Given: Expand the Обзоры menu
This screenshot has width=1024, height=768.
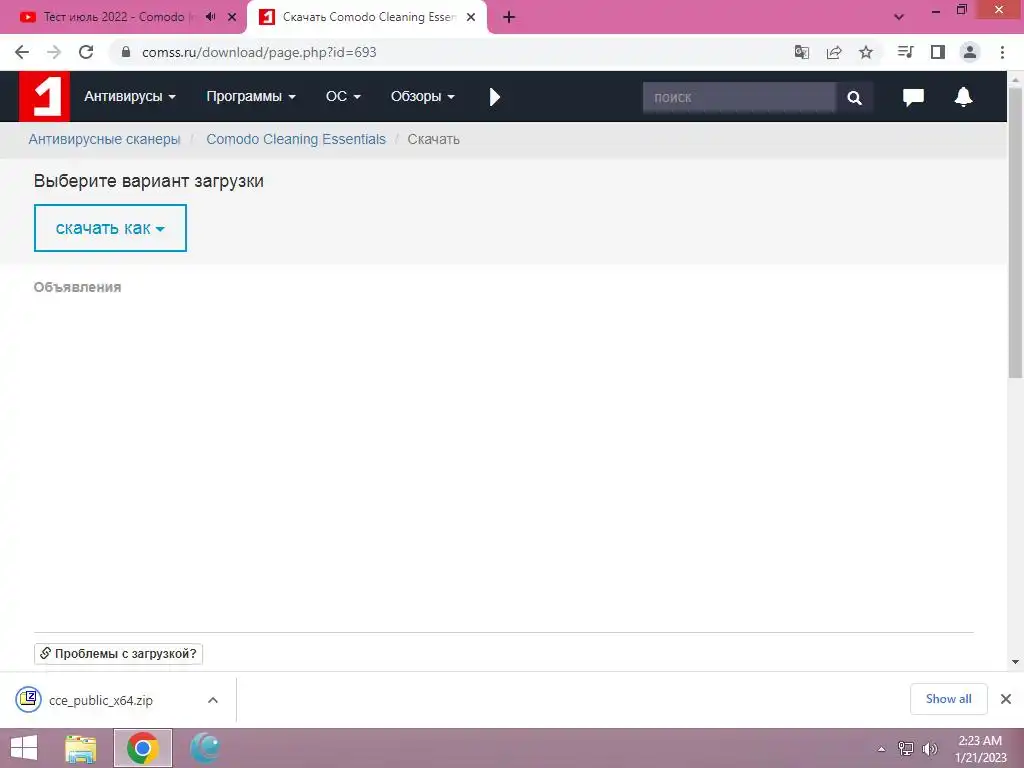Looking at the screenshot, I should tap(422, 97).
